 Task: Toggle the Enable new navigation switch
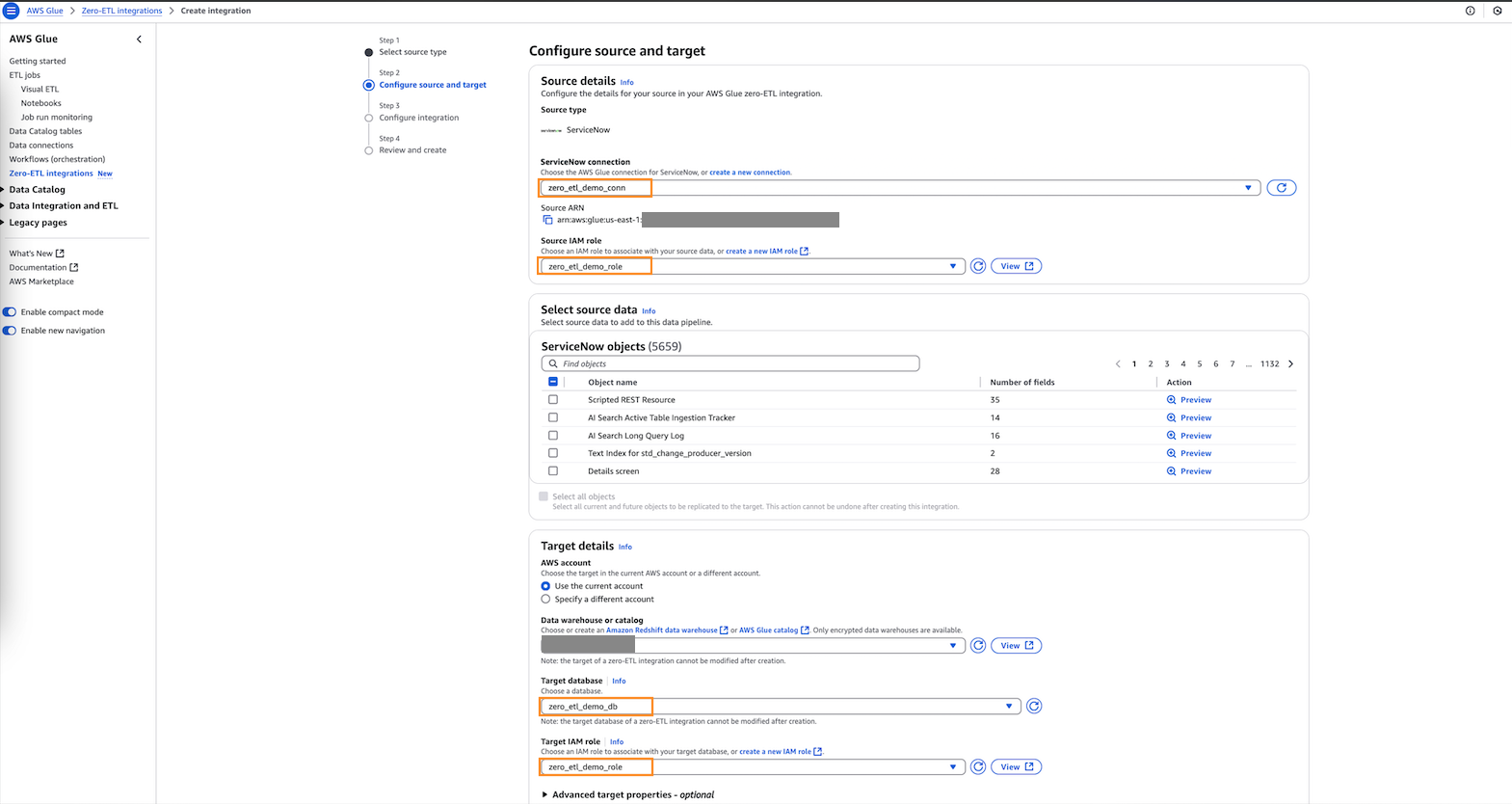tap(10, 331)
